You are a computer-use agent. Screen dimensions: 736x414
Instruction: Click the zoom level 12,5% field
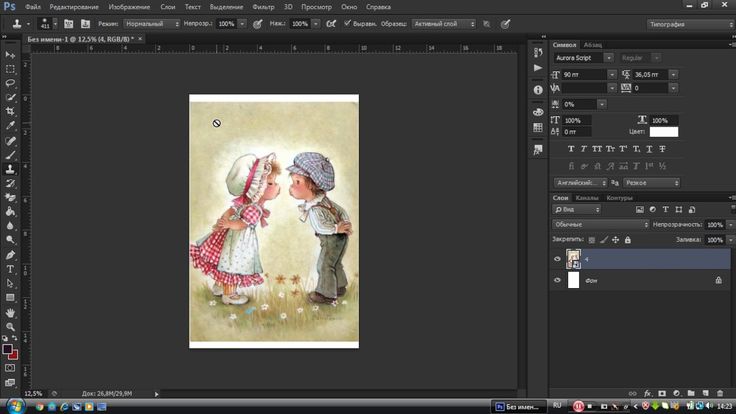point(33,393)
